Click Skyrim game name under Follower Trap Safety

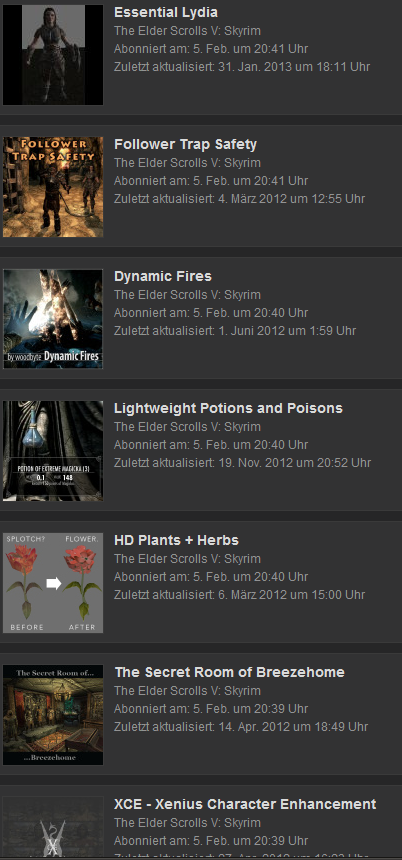188,163
